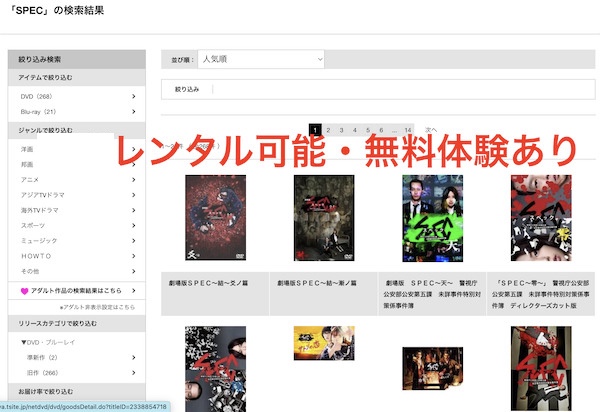
Task: Collapse ▼DVD・ブルーレイ release category
Action: coord(48,342)
